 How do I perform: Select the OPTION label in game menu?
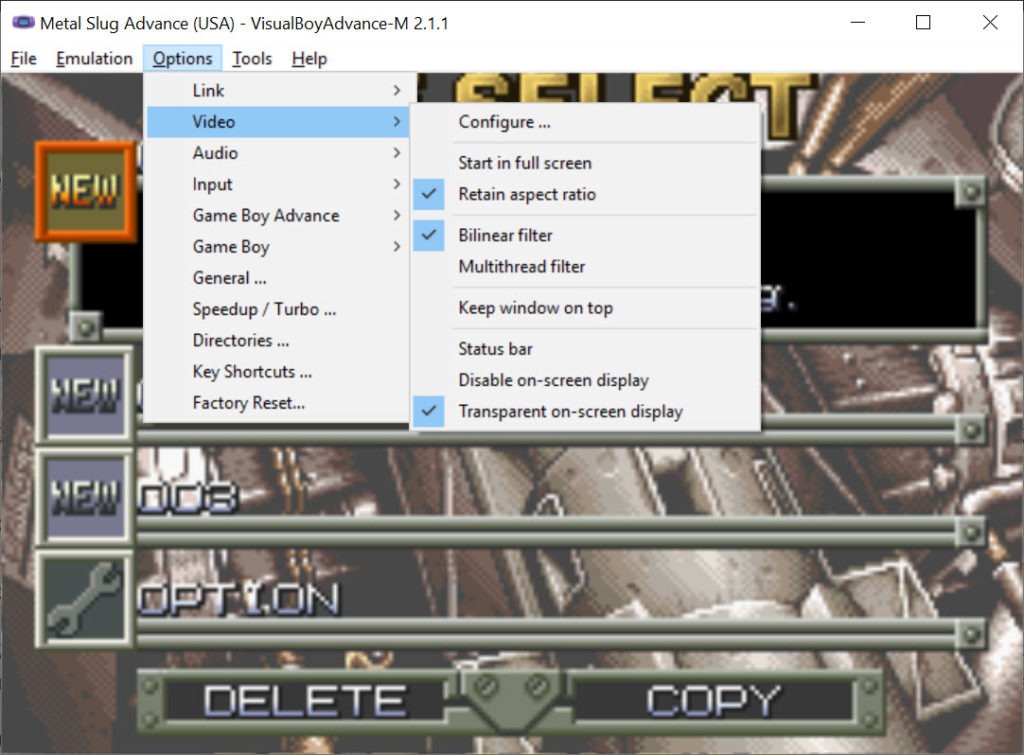click(239, 599)
